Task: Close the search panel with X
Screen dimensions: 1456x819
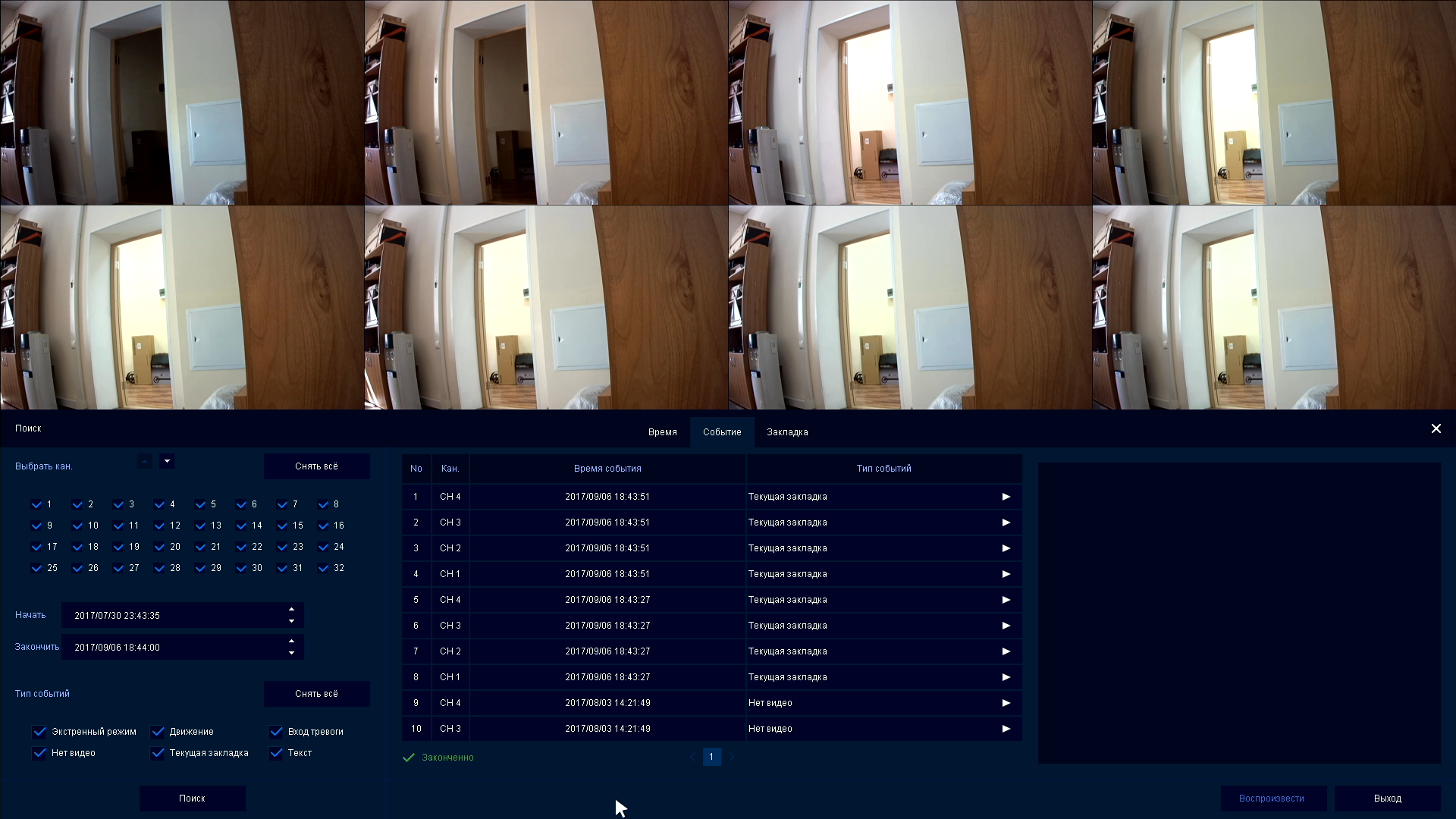Action: [1436, 428]
